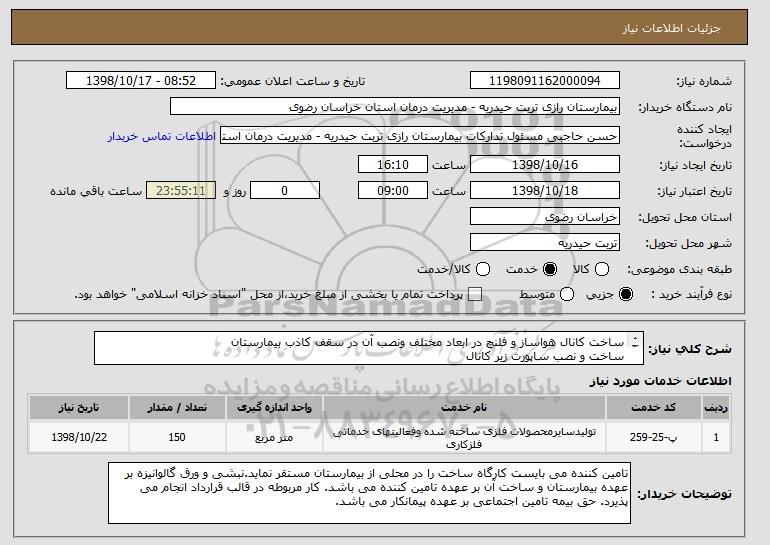Click the نوع فرآیند خرید label
770x545 pixels.
pos(691,294)
